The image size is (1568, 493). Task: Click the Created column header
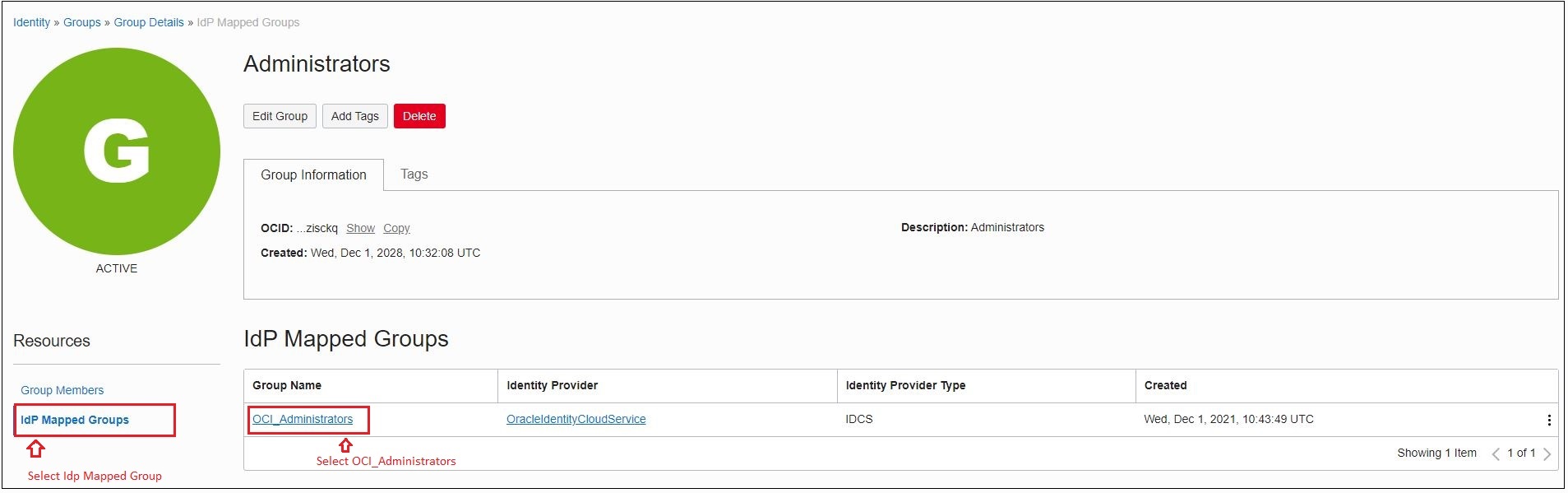point(1165,385)
